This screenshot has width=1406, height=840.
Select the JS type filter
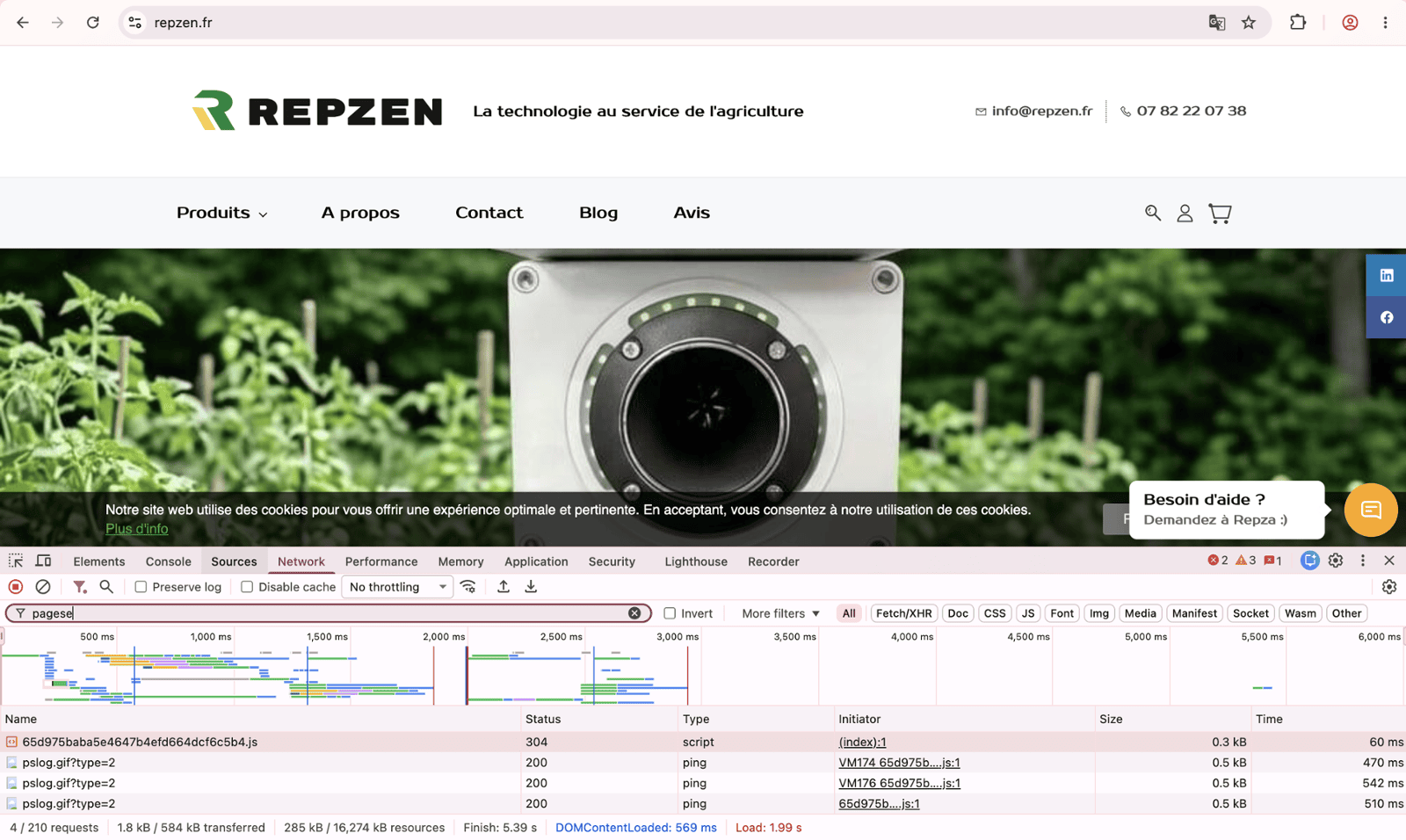[x=1028, y=613]
